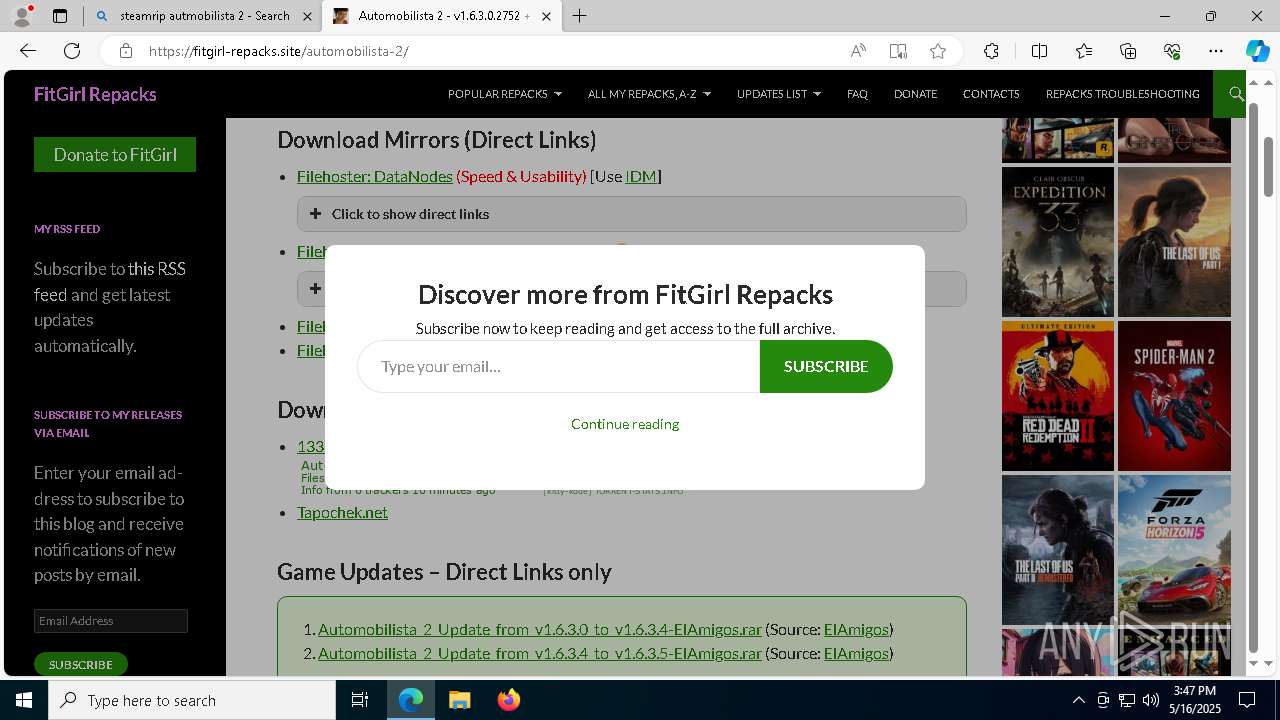Viewport: 1280px width, 720px height.
Task: Open Microsoft Edge from taskbar
Action: (411, 700)
